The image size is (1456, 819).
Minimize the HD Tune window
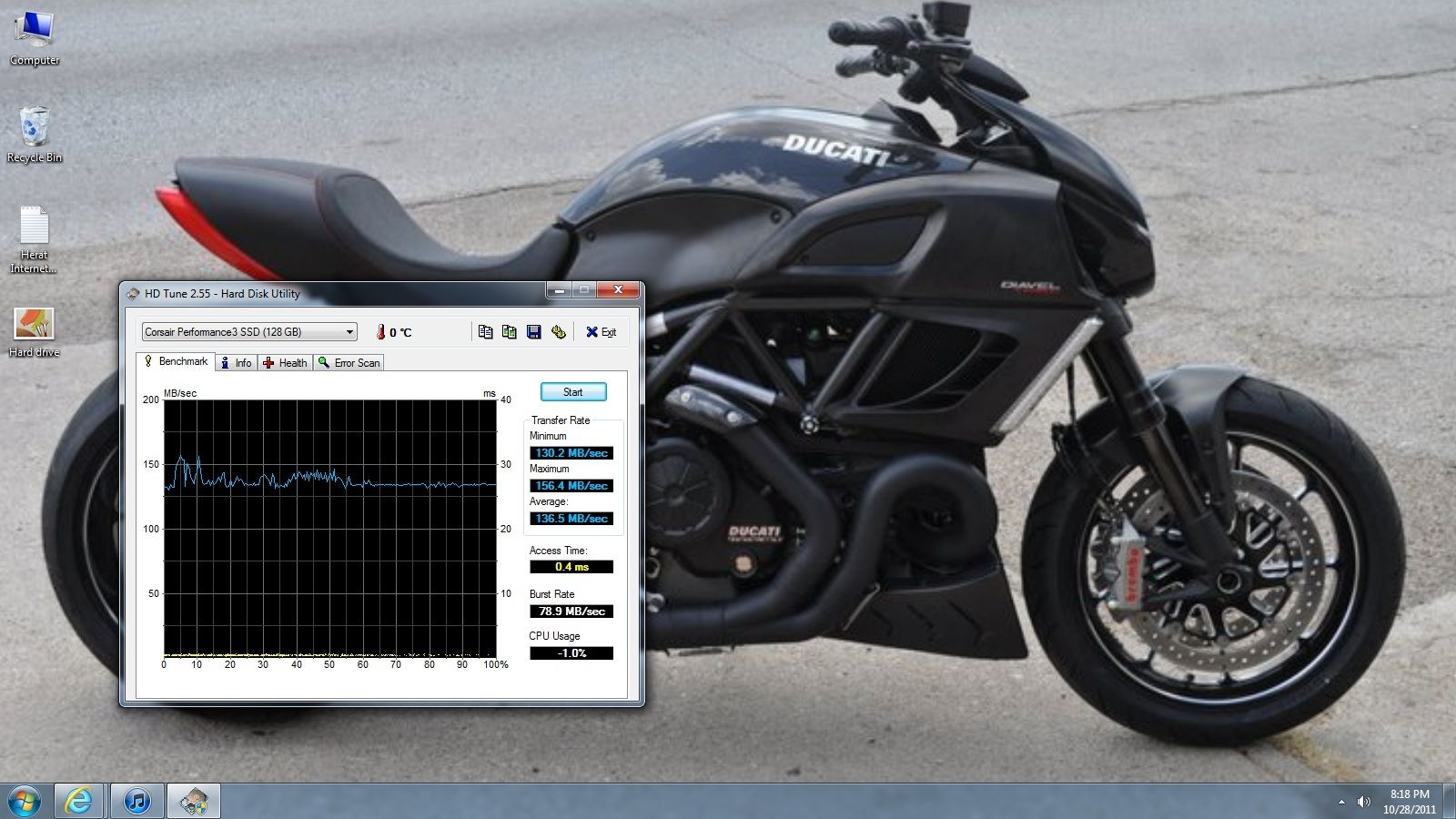click(559, 290)
